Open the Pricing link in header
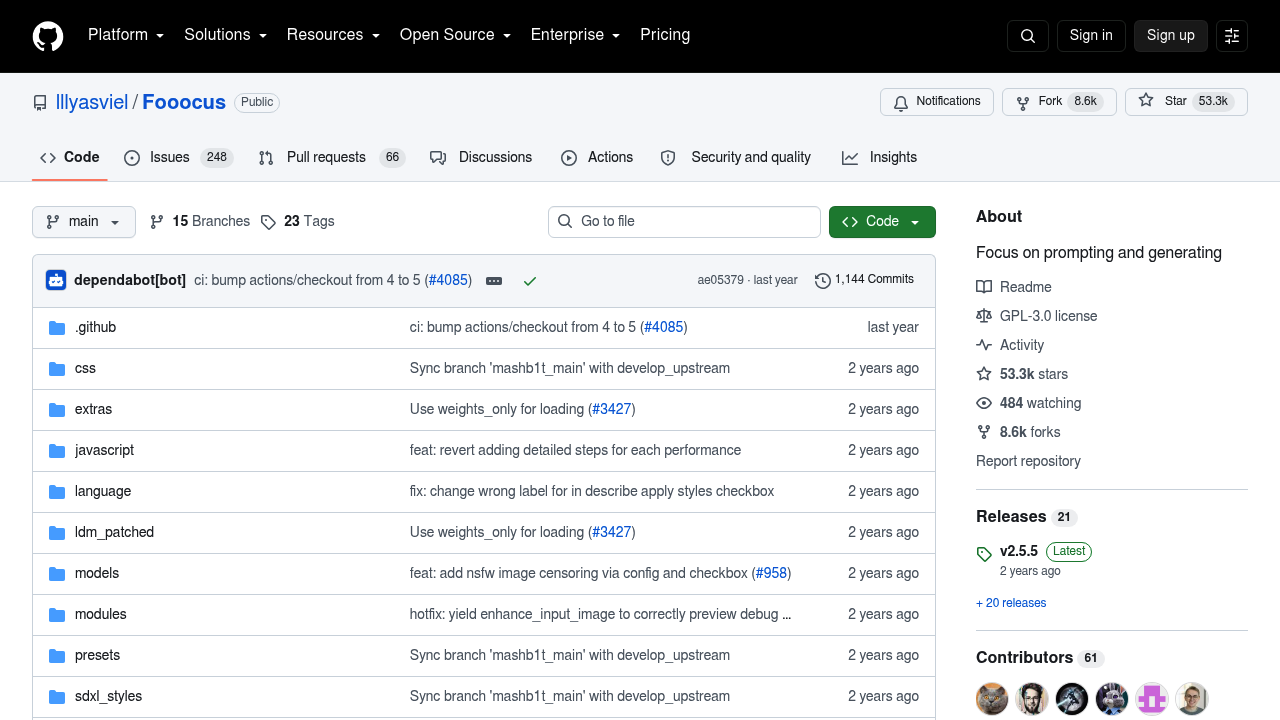Viewport: 1280px width, 720px height. [x=665, y=35]
